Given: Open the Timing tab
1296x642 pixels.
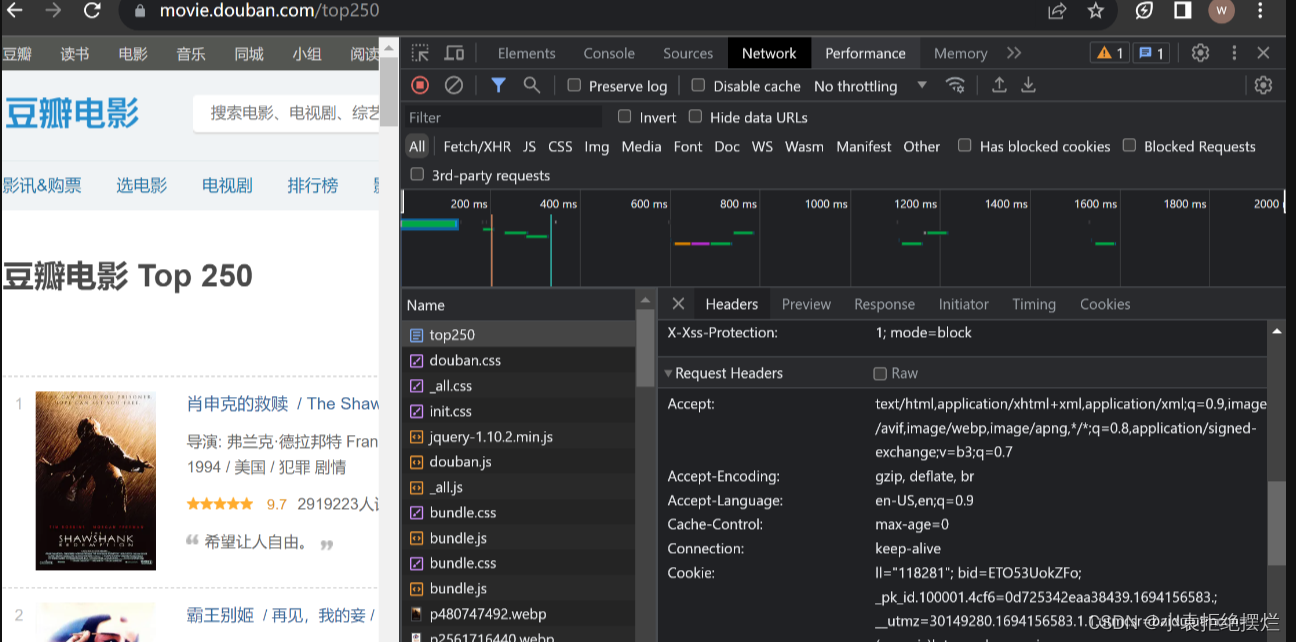Looking at the screenshot, I should point(1033,304).
